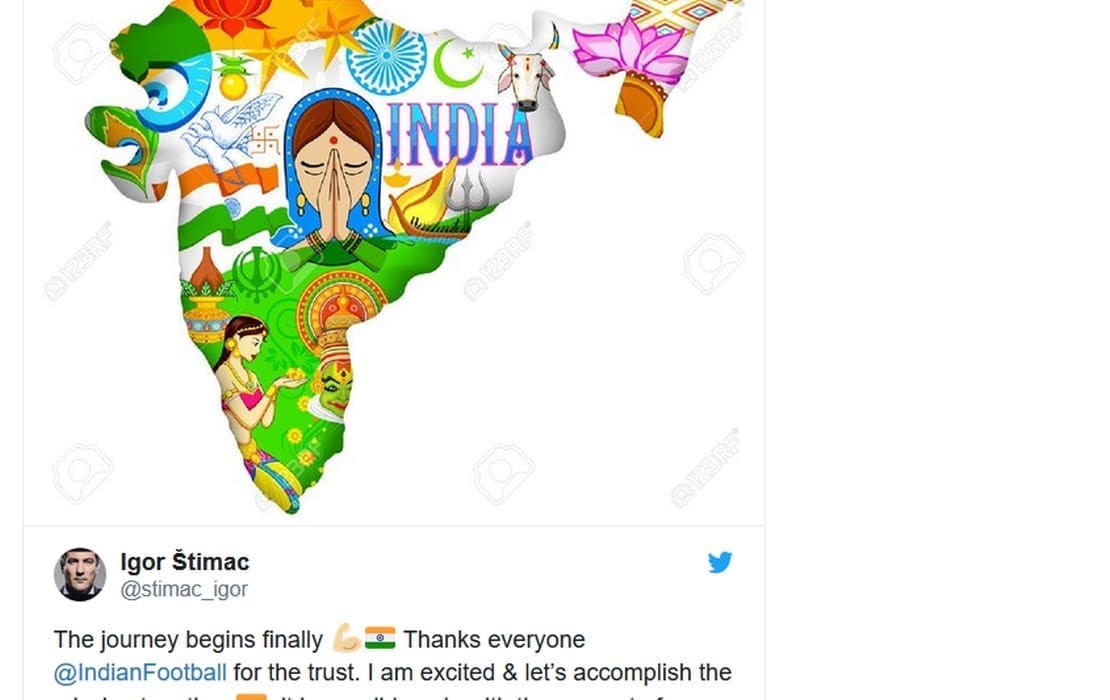The height and width of the screenshot is (700, 1110).
Task: Click the India flag emoji in tweet
Action: pyautogui.click(x=380, y=638)
